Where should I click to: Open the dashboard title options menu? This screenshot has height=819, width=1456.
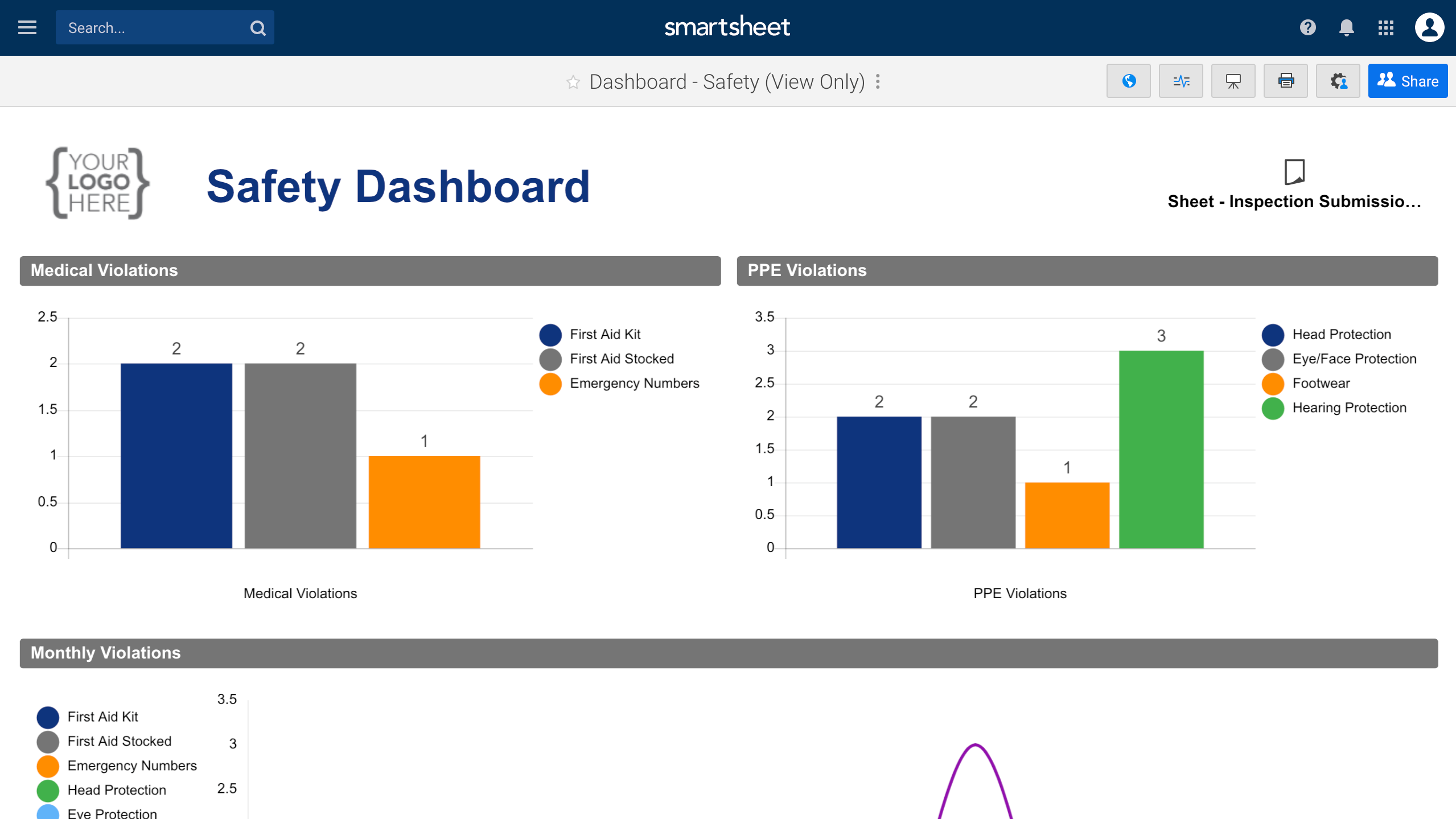(x=878, y=82)
